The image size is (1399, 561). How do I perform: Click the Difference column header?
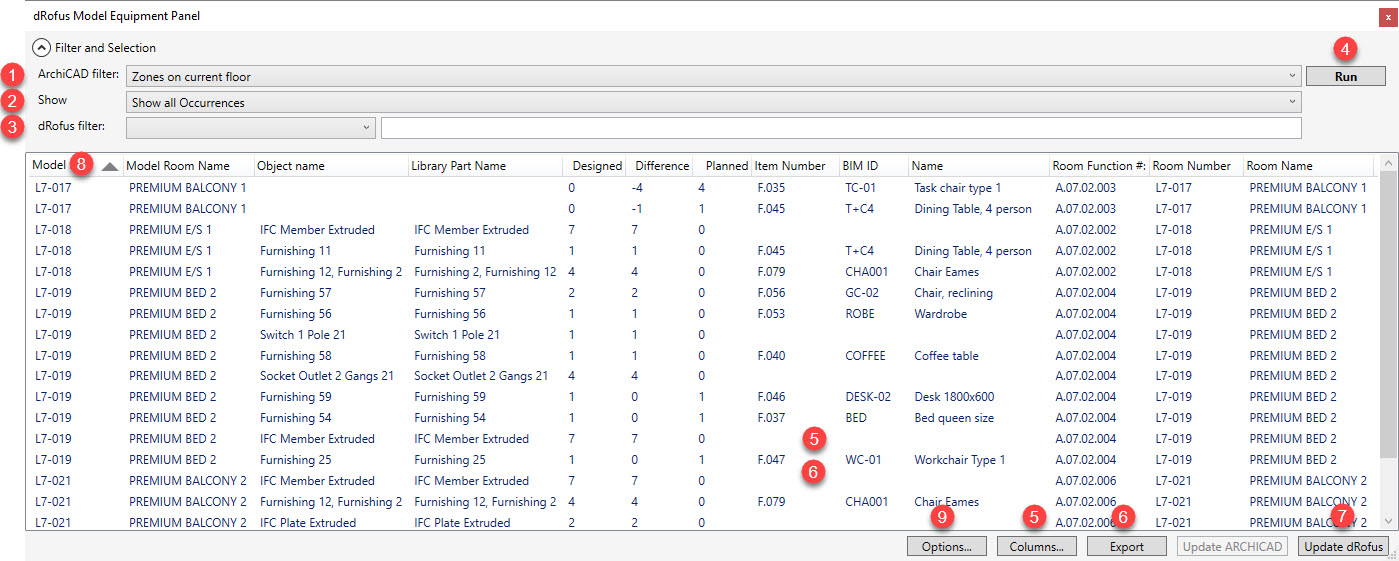point(661,166)
